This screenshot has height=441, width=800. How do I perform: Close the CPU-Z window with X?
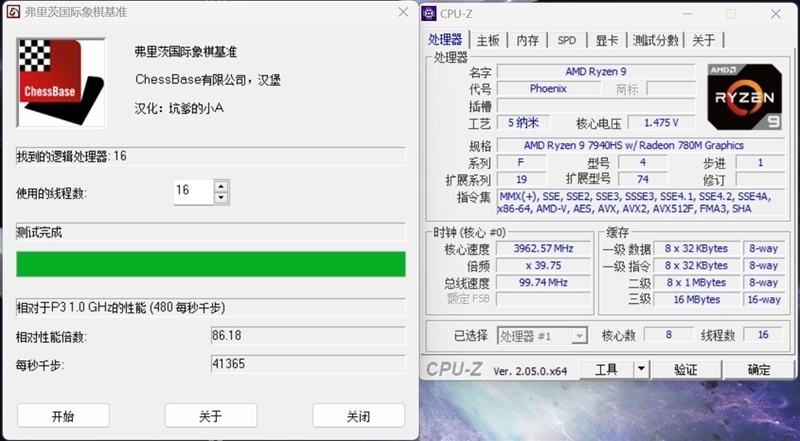[776, 14]
